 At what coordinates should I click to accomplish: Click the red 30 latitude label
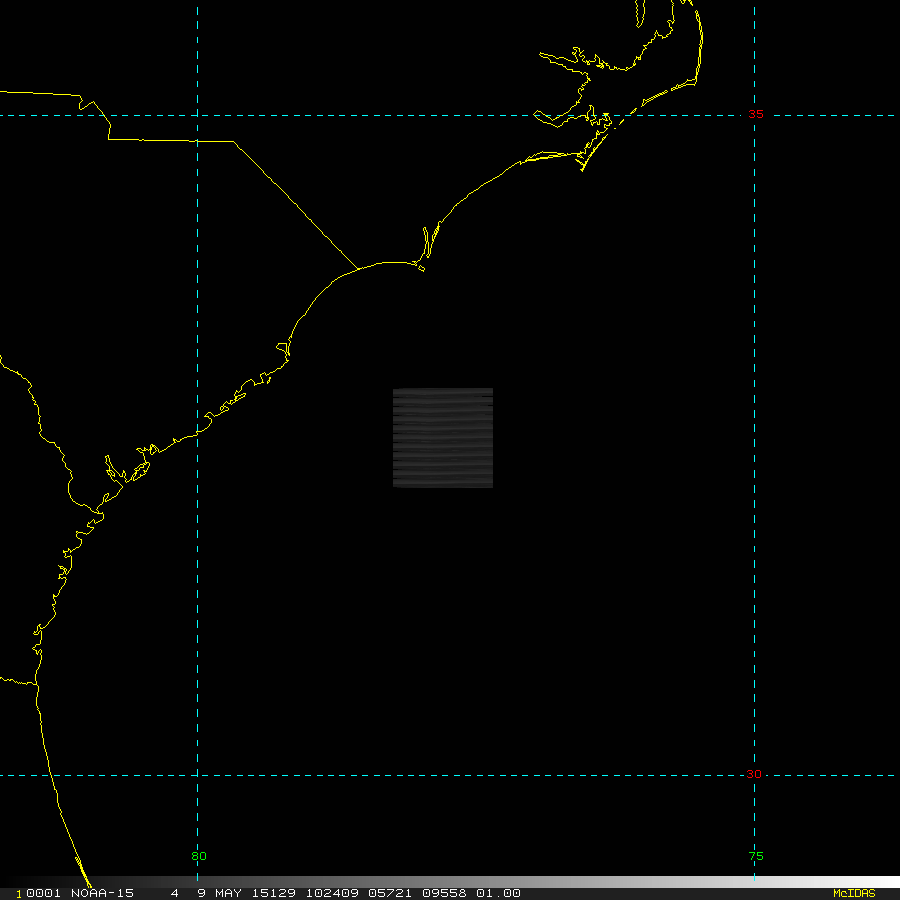click(753, 774)
